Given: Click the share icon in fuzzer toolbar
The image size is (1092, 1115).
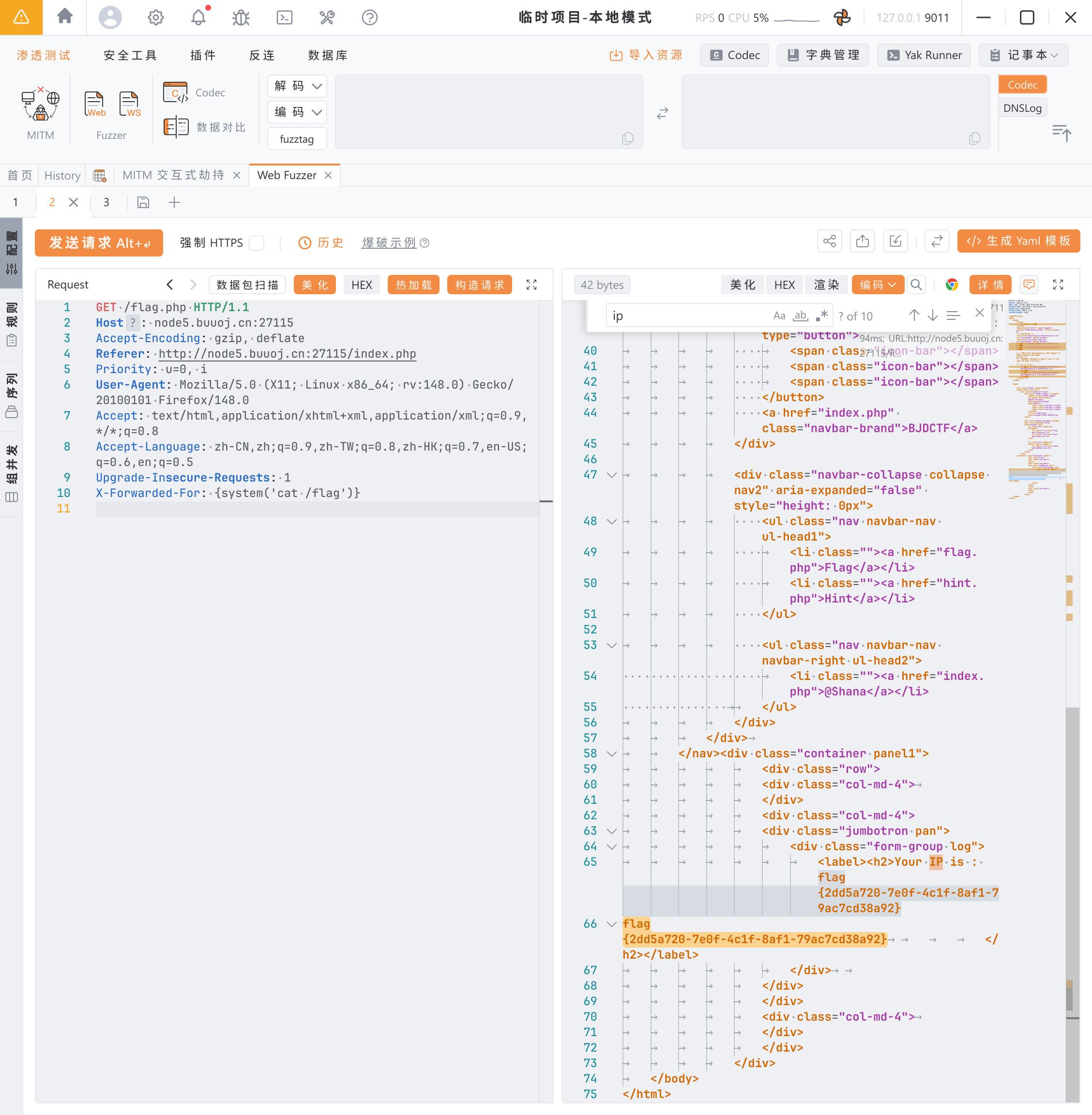Looking at the screenshot, I should [x=829, y=241].
